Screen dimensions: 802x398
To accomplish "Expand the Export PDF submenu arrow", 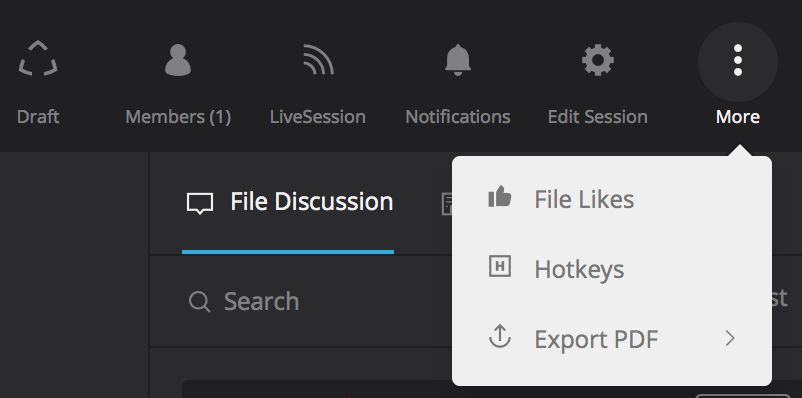I will 730,338.
